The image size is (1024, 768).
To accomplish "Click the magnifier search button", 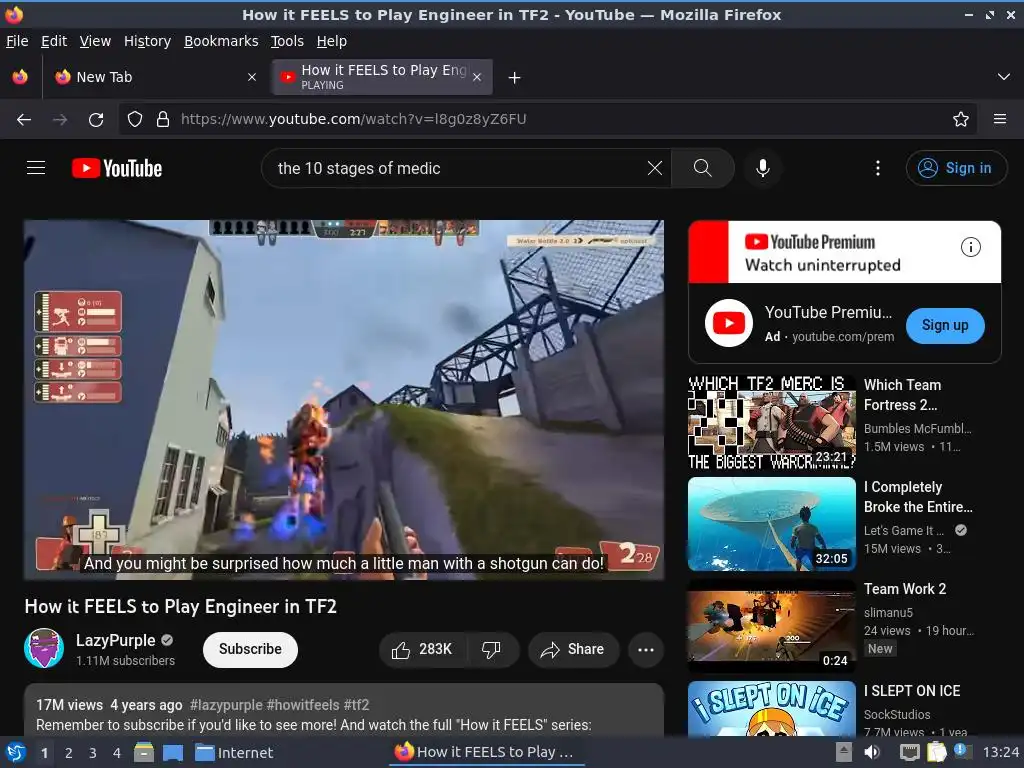I will pyautogui.click(x=703, y=168).
